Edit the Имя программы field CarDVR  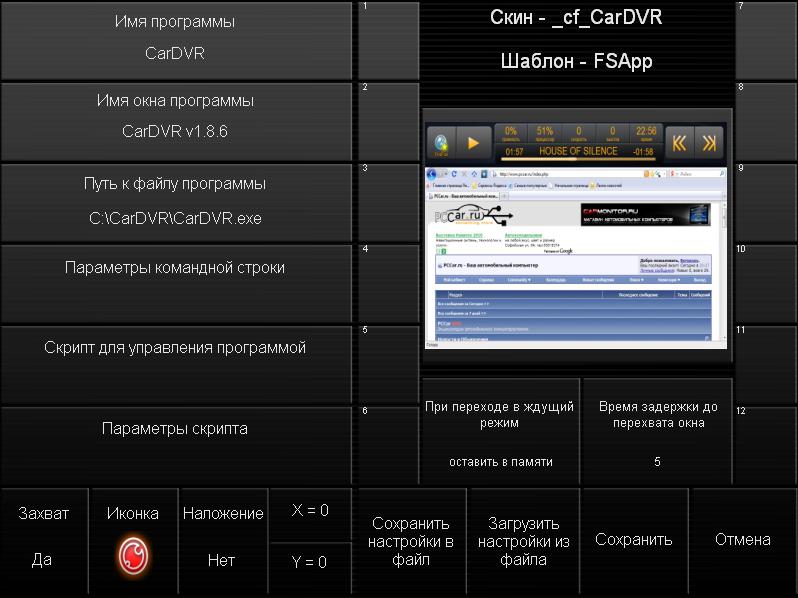point(175,39)
